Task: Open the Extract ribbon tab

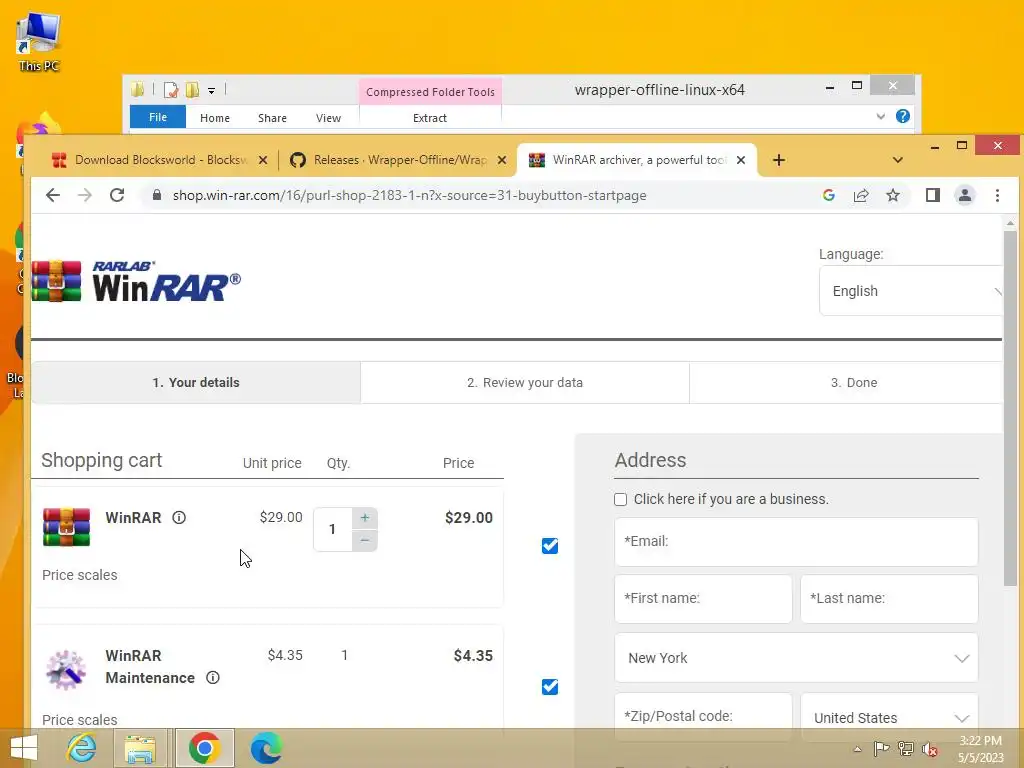Action: click(x=430, y=118)
